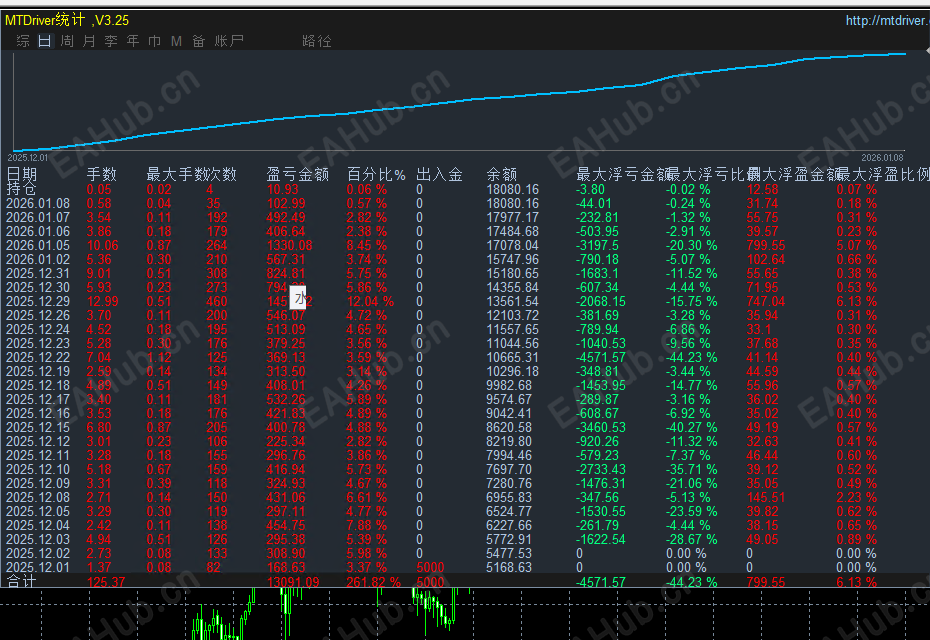Click trade count 308
The width and height of the screenshot is (930, 640).
pyautogui.click(x=217, y=273)
